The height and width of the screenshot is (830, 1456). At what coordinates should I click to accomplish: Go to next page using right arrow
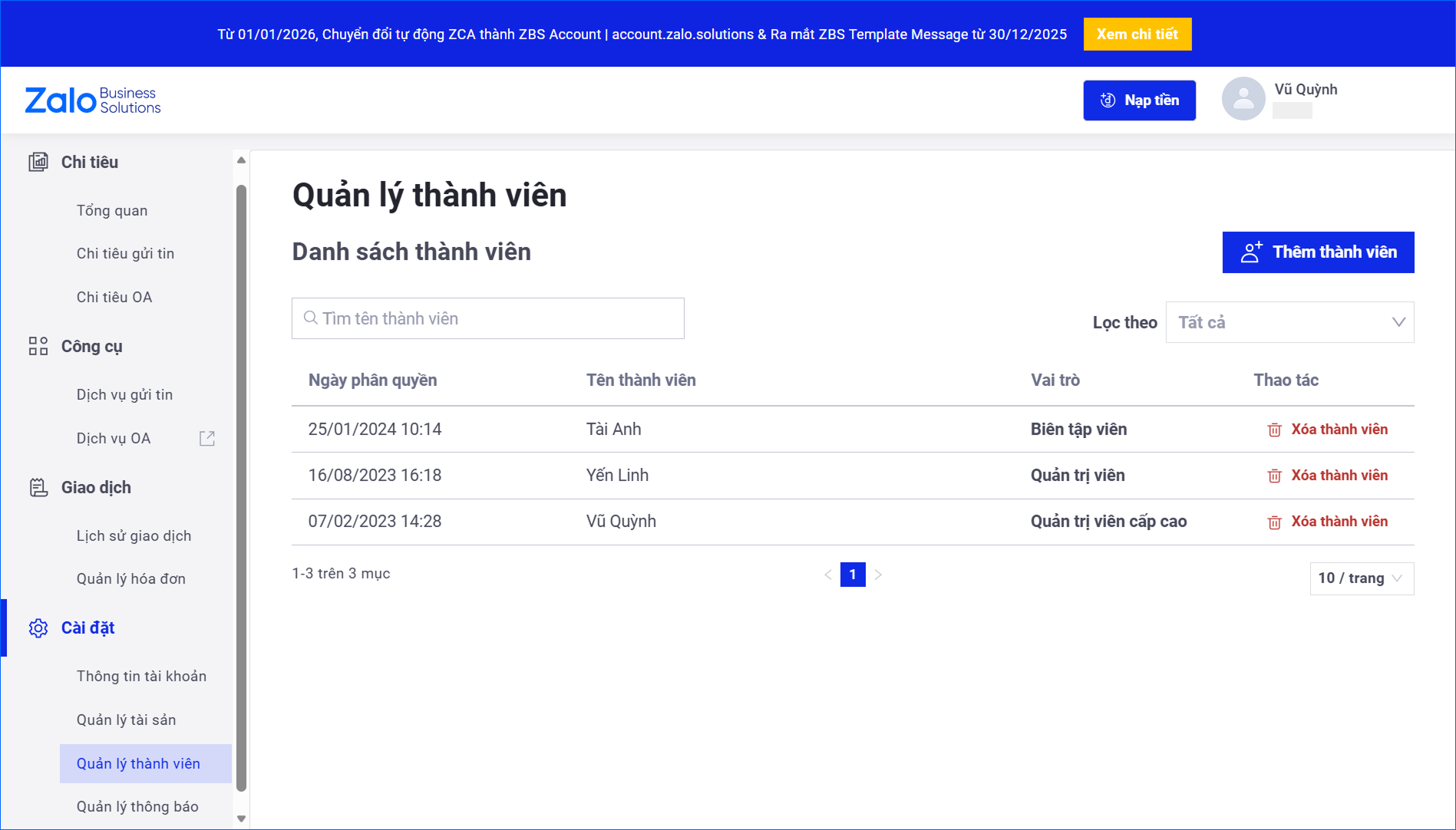(878, 575)
